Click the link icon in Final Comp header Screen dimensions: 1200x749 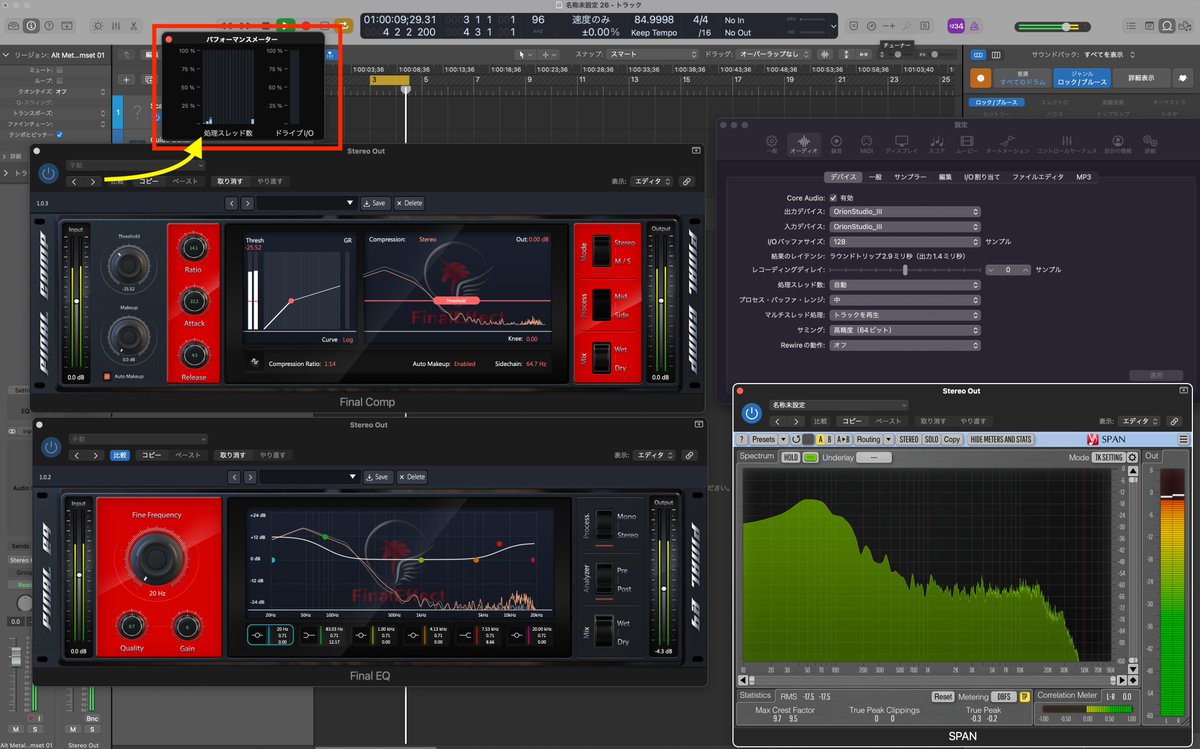pos(687,182)
